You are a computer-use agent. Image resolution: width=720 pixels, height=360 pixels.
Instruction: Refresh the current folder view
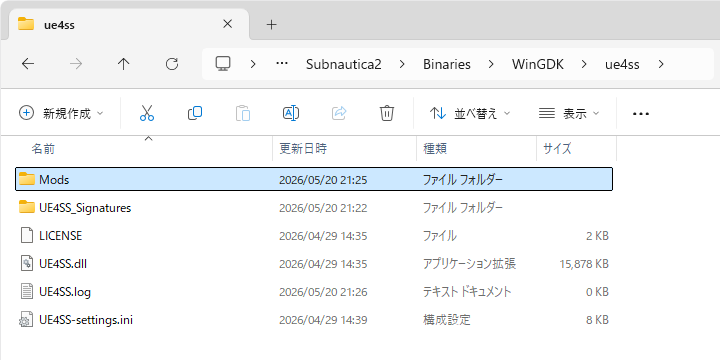[x=172, y=64]
